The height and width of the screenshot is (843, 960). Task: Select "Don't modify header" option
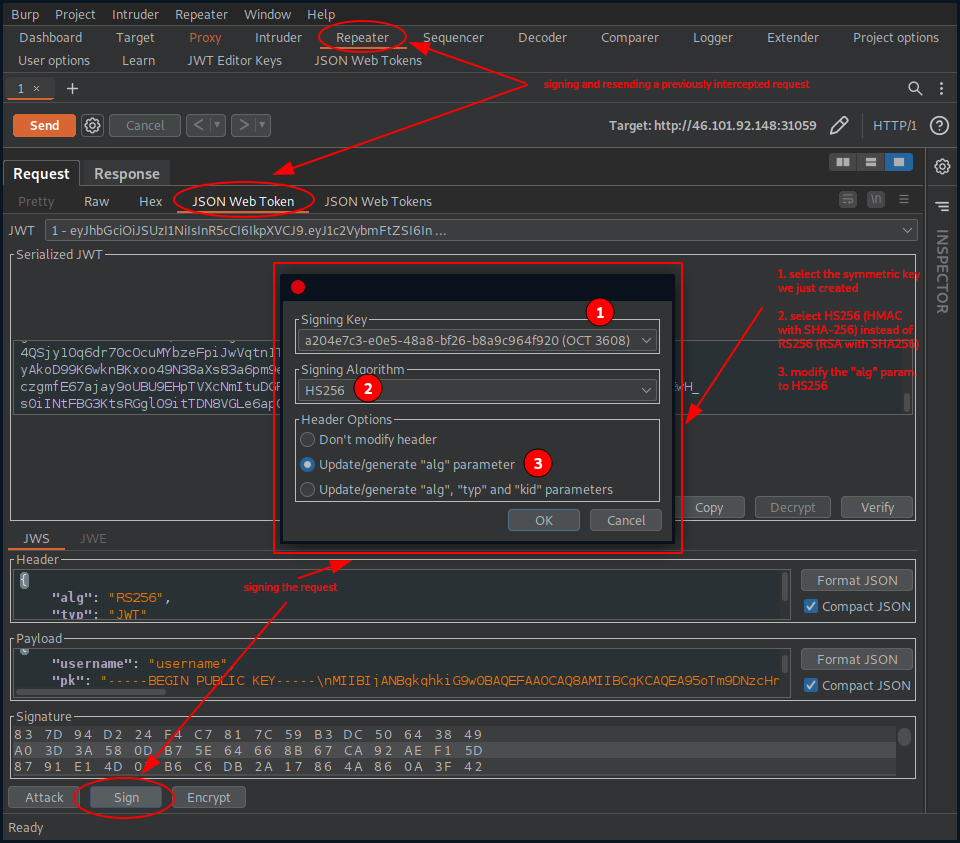coord(308,439)
